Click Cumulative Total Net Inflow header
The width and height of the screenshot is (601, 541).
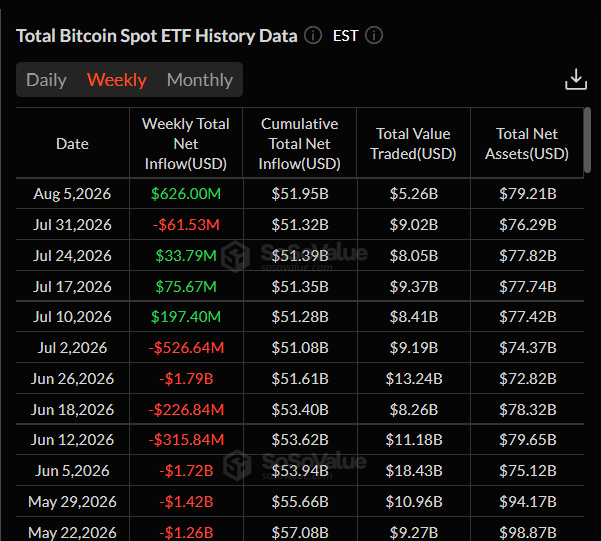tap(300, 144)
